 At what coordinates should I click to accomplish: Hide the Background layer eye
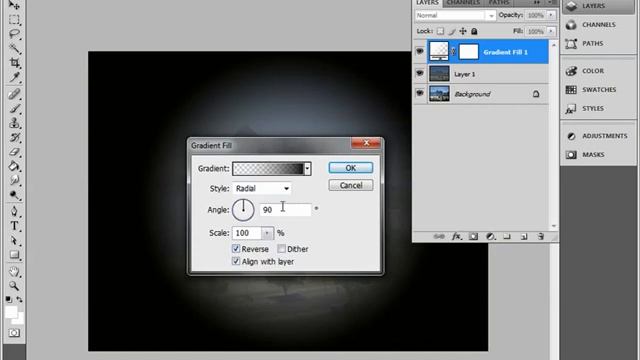click(420, 93)
